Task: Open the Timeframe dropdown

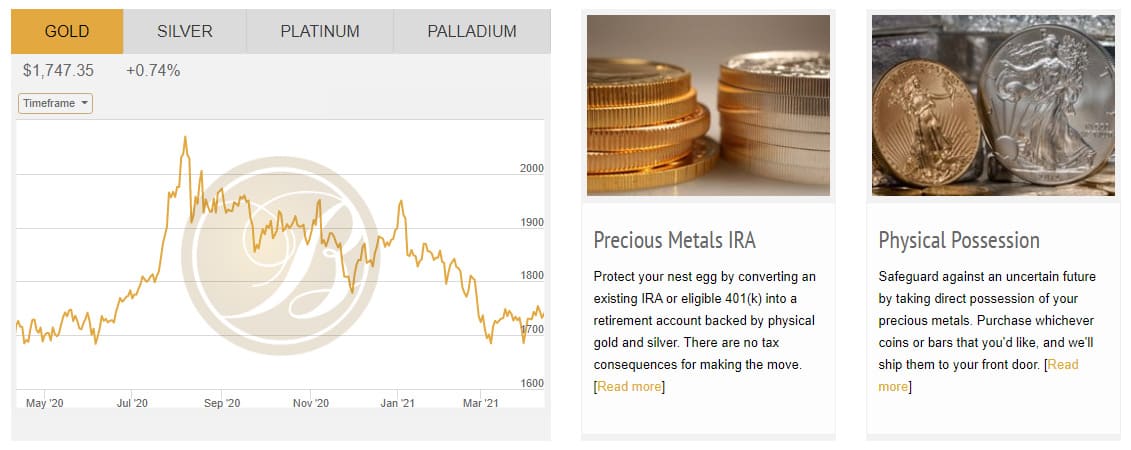Action: click(56, 103)
